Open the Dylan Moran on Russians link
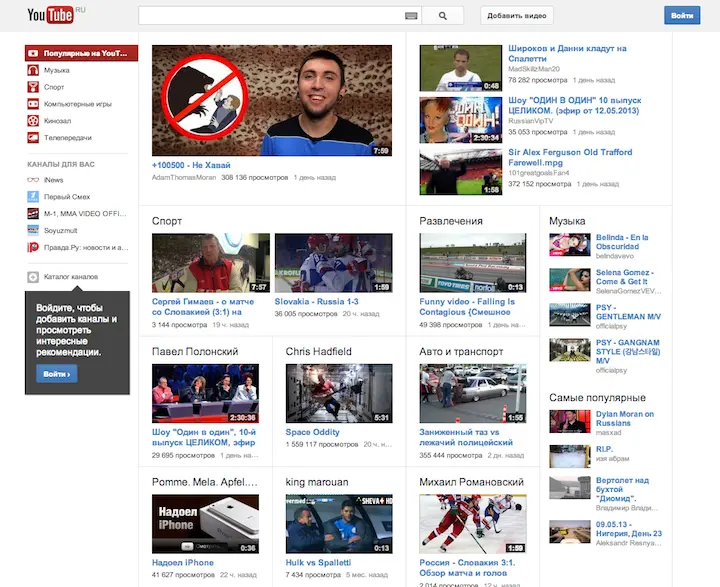 click(x=624, y=418)
